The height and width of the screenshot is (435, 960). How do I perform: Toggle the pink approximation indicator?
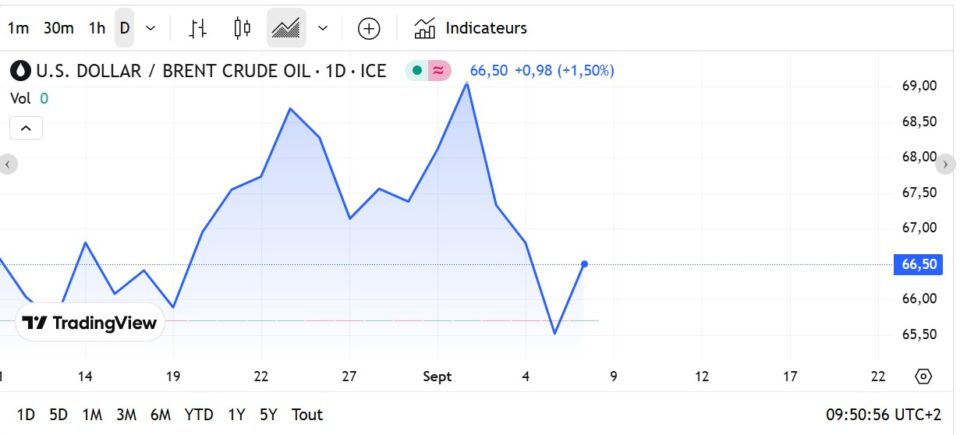440,71
